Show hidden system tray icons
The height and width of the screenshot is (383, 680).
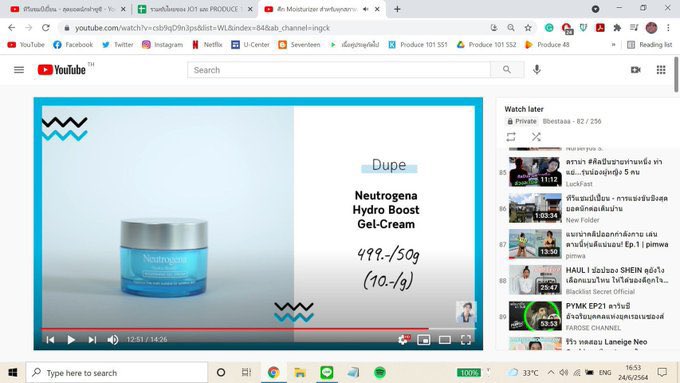tap(551, 373)
